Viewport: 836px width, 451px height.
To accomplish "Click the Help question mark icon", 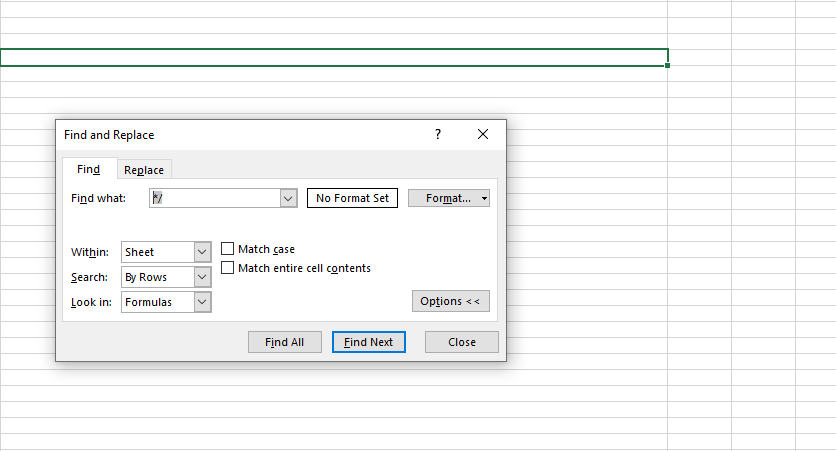I will click(x=437, y=134).
